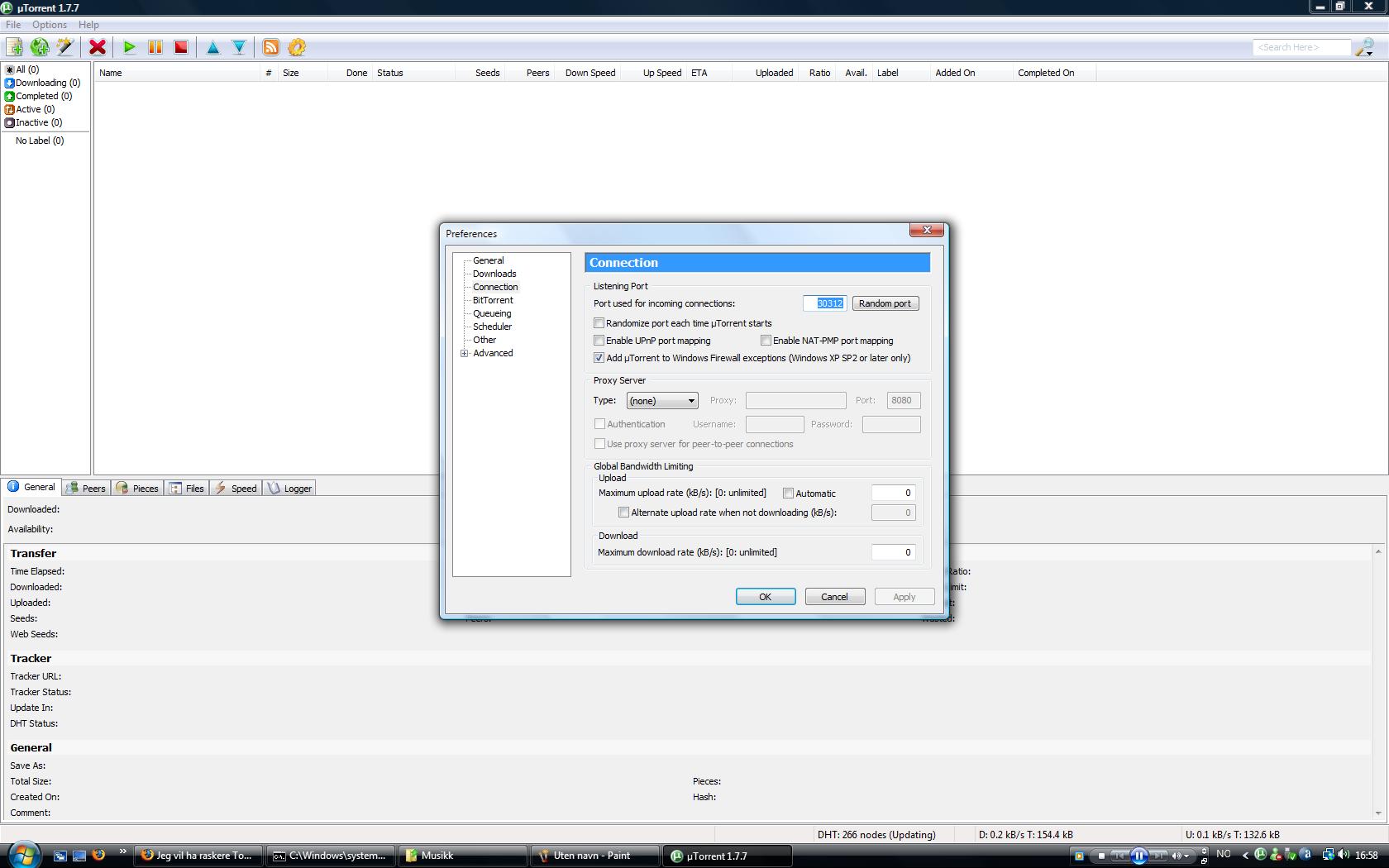Show hidden system tray icons chevron
Viewport: 1389px width, 868px height.
pos(1246,856)
